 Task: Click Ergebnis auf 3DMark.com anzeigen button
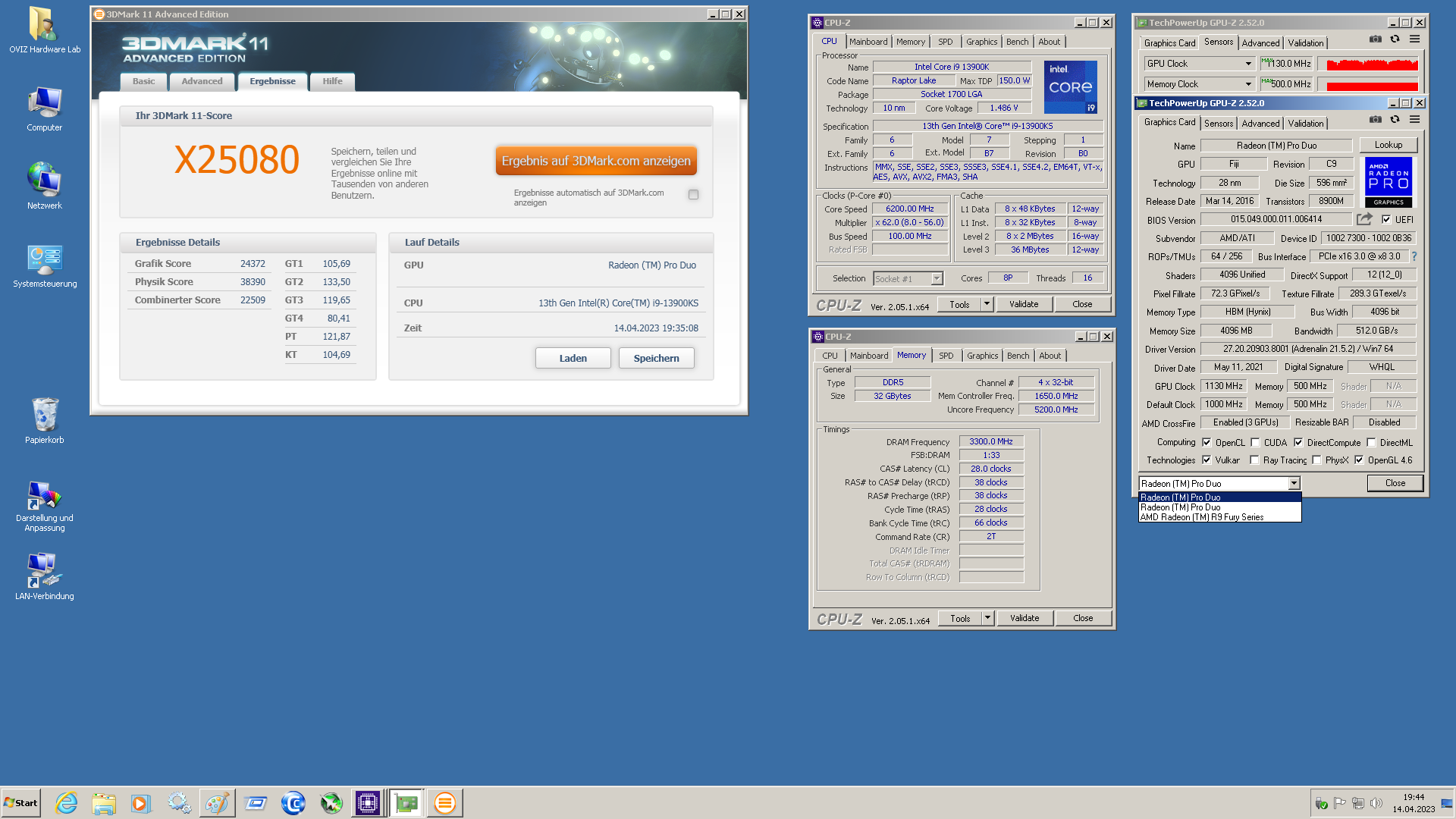click(596, 161)
